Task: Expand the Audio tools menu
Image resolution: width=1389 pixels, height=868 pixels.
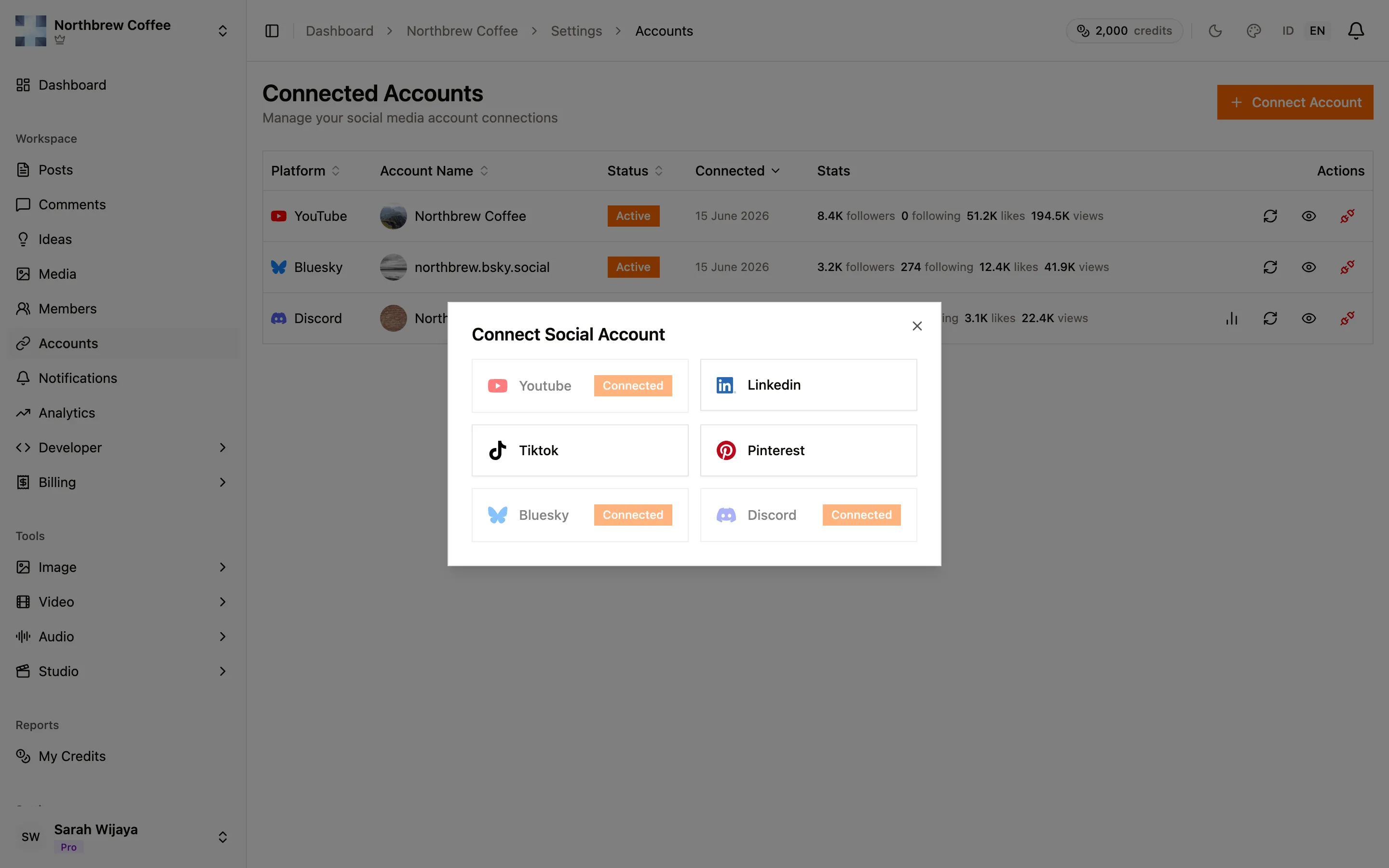Action: [x=122, y=637]
